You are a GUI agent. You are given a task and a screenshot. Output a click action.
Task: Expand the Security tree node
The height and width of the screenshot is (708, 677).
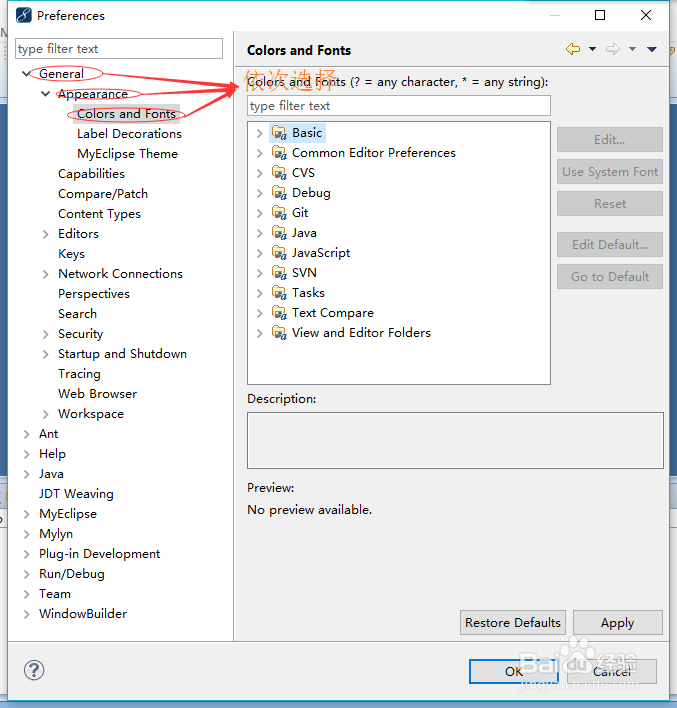(x=45, y=334)
